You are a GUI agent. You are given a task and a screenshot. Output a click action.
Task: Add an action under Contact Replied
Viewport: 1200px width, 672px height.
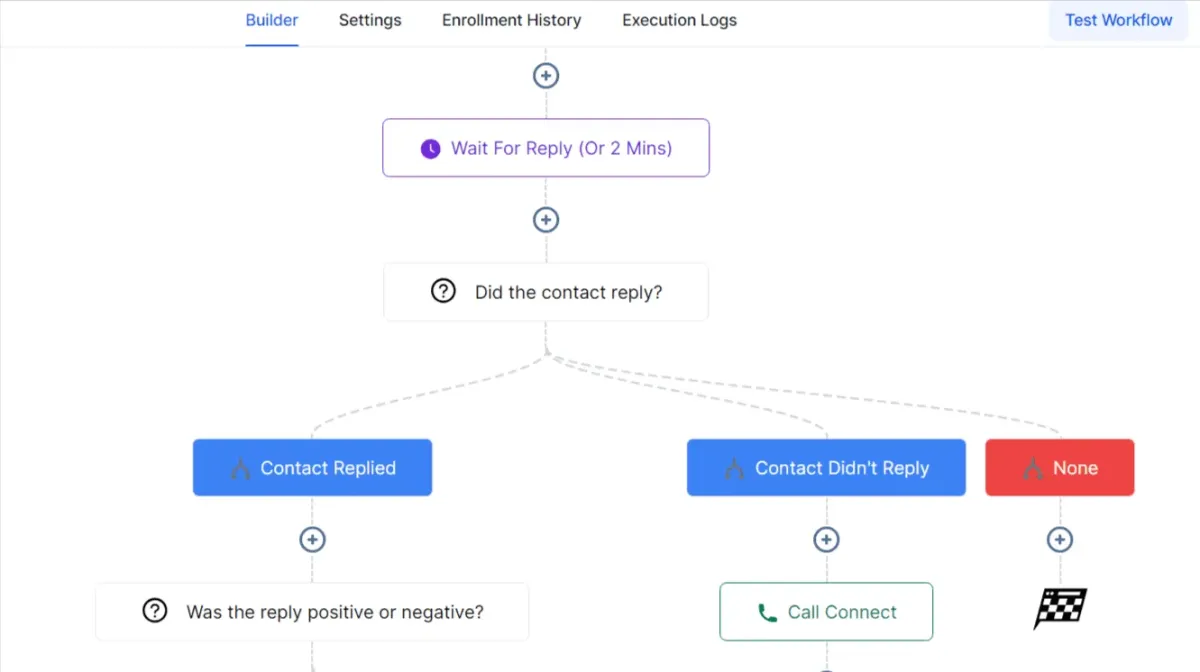click(312, 540)
